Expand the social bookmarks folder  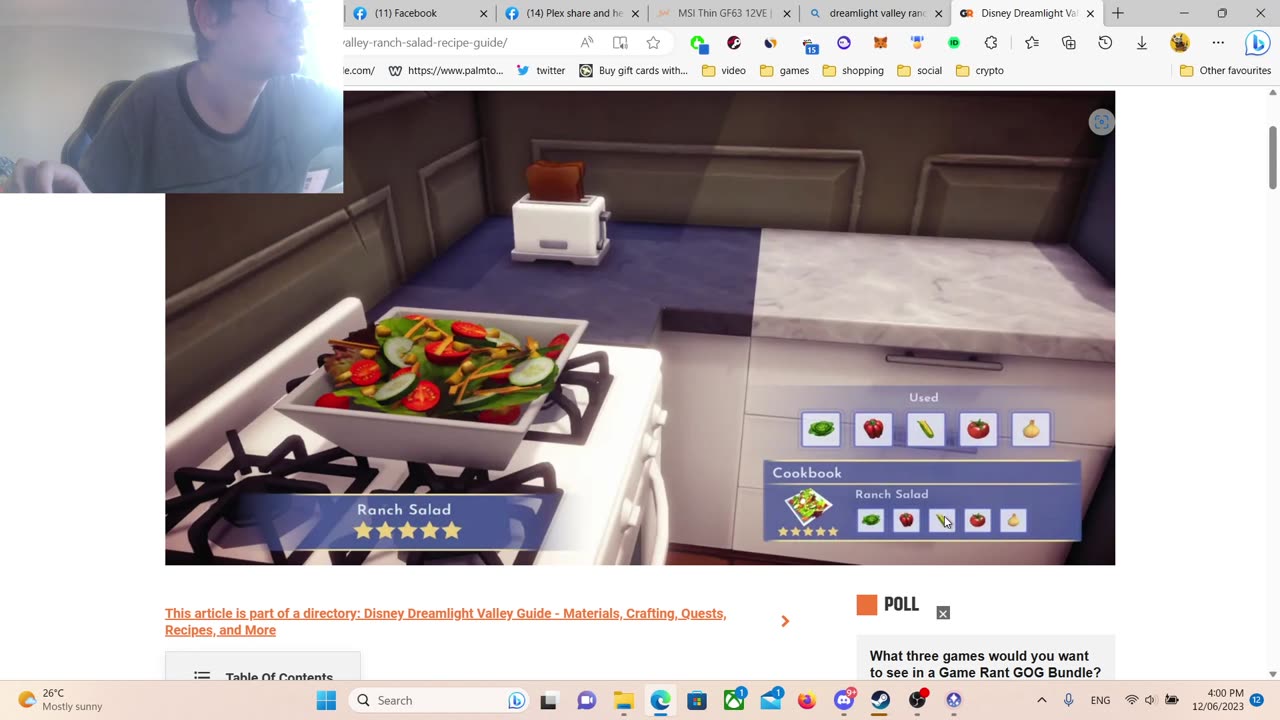[x=919, y=71]
